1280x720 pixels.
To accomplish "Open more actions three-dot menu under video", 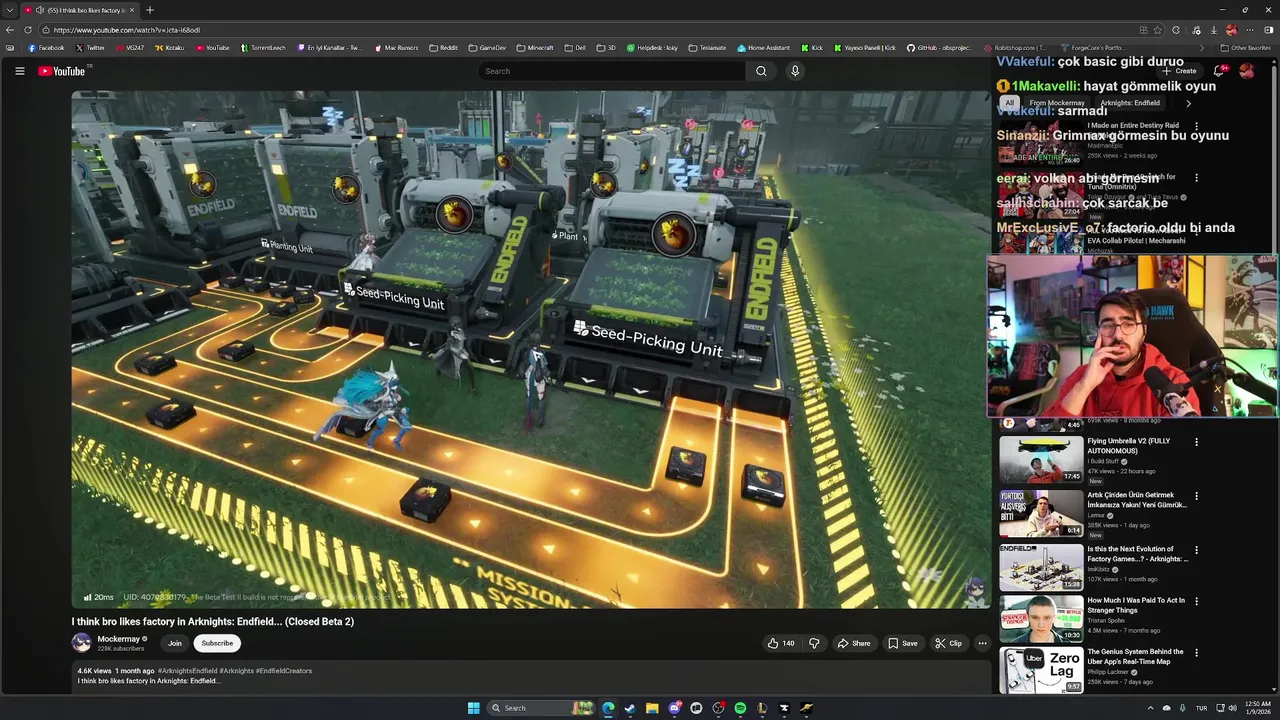I will pyautogui.click(x=983, y=643).
